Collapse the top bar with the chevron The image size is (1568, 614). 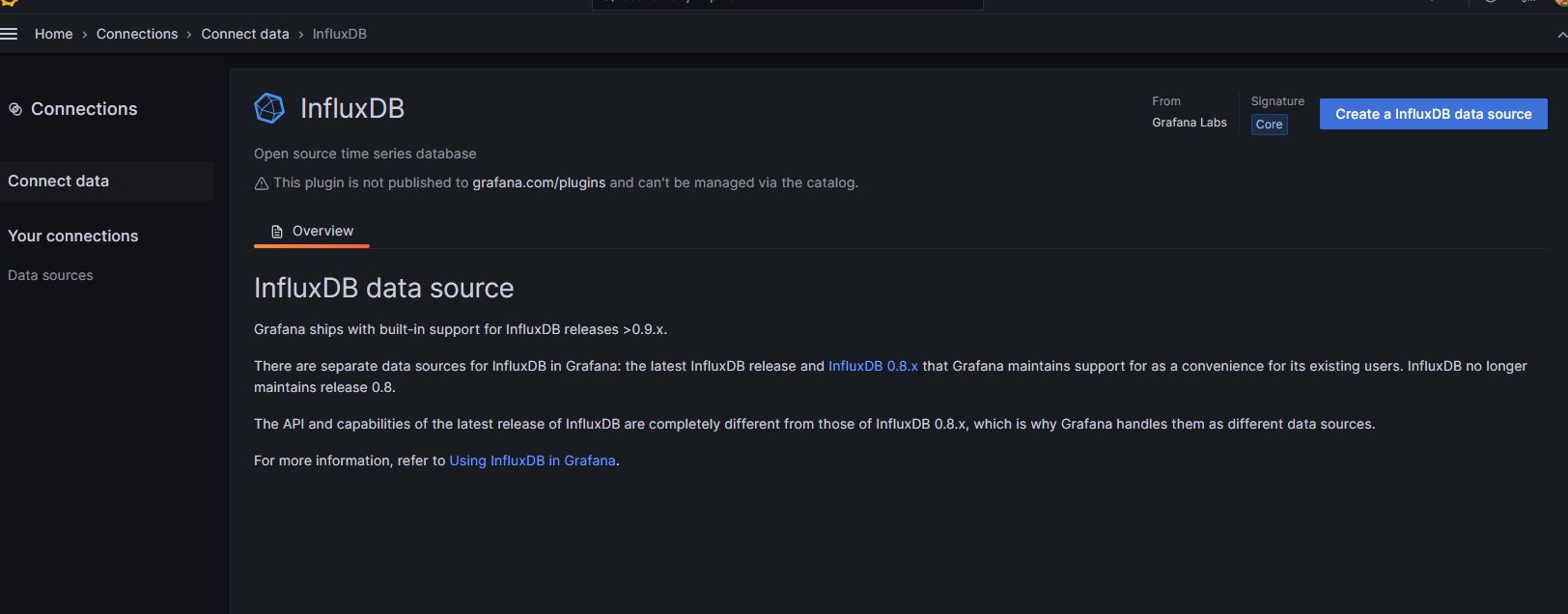click(1561, 35)
